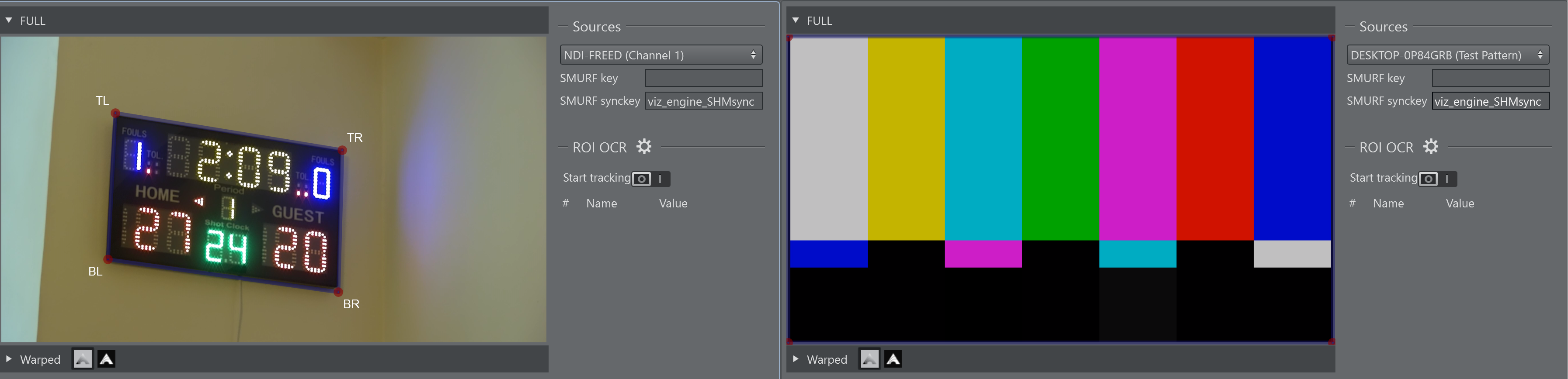Click the Name column header in left panel
1568x379 pixels.
tap(601, 203)
